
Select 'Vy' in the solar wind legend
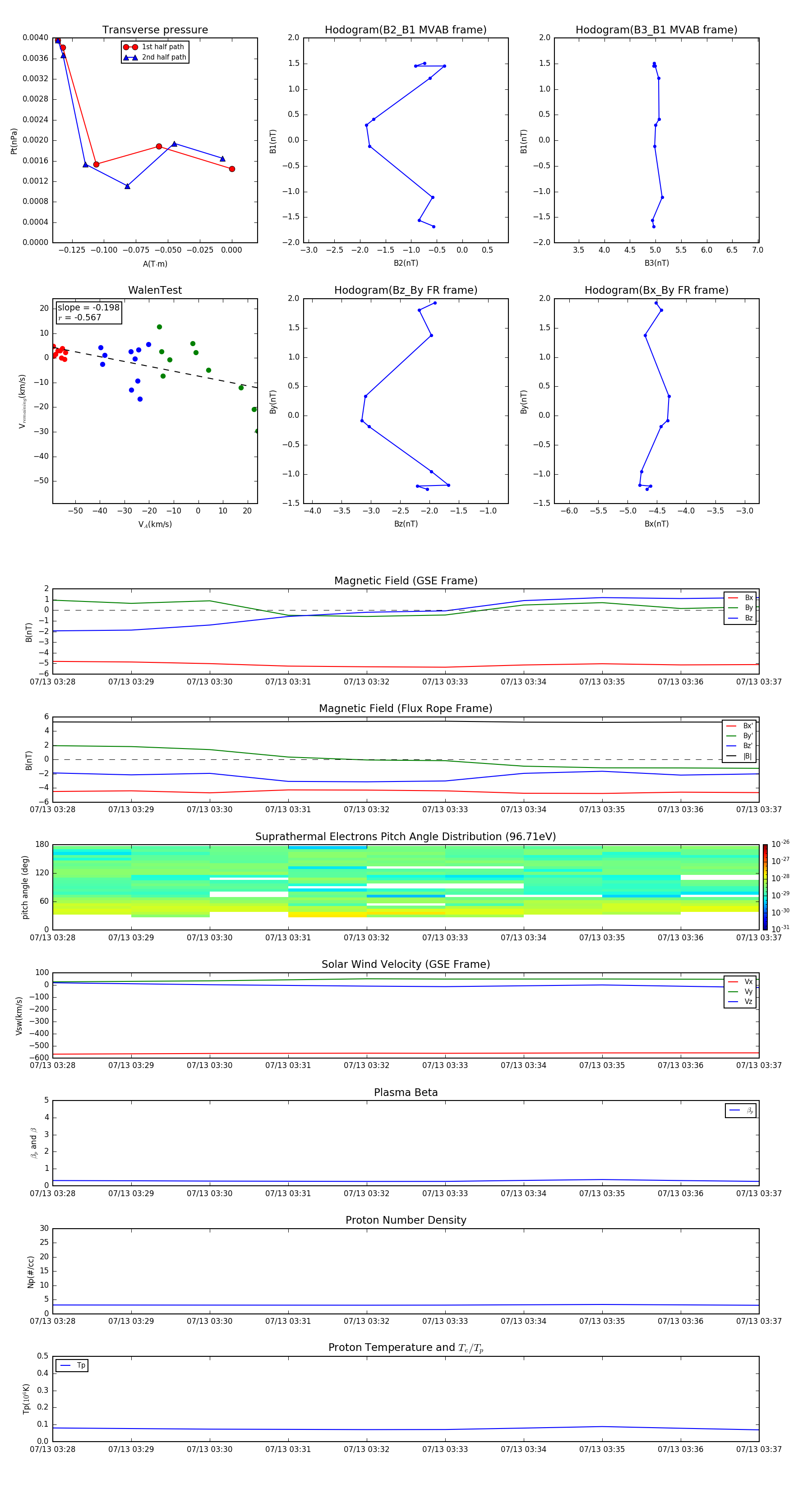[740, 991]
